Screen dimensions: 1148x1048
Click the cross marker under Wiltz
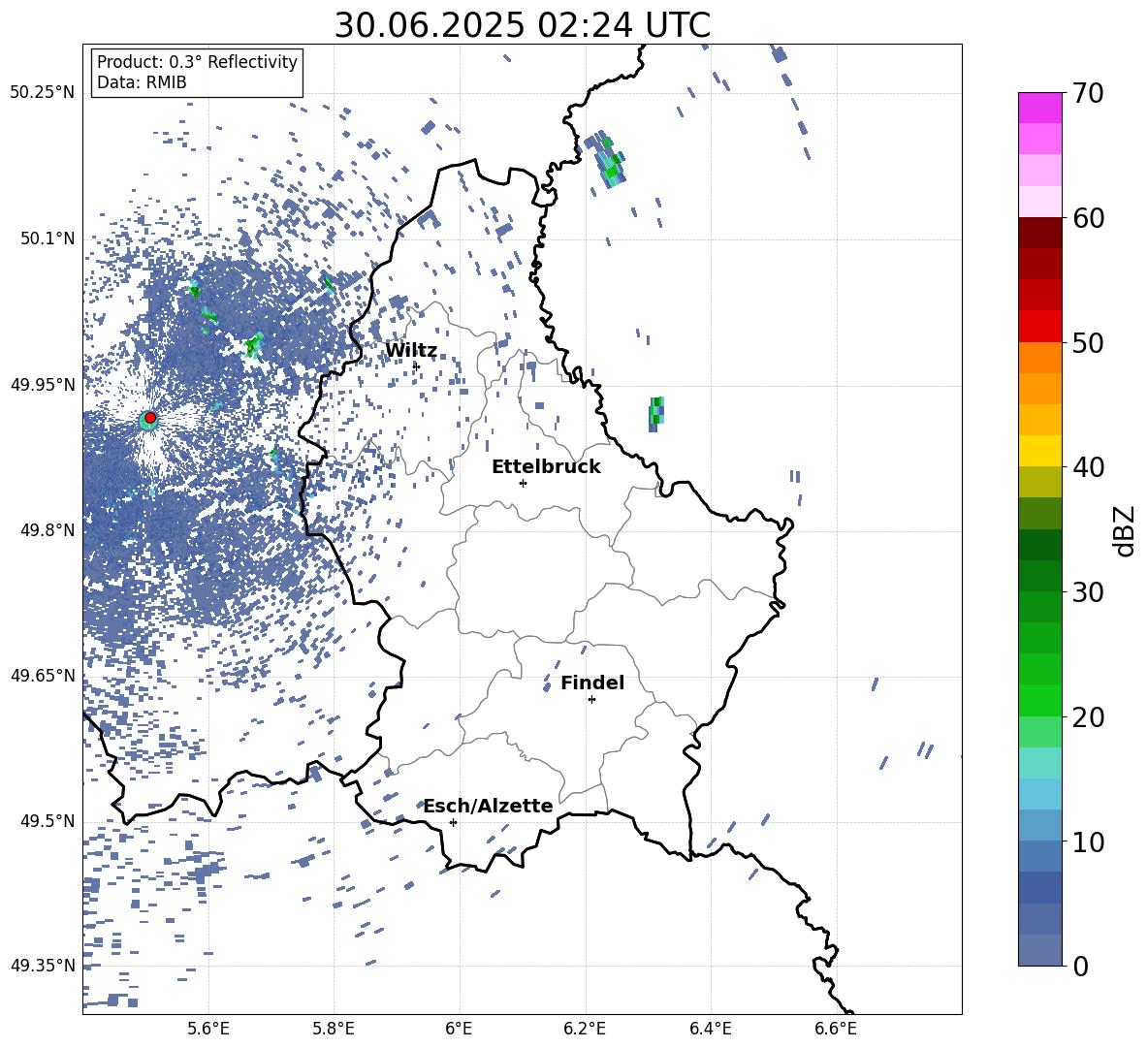pyautogui.click(x=417, y=366)
